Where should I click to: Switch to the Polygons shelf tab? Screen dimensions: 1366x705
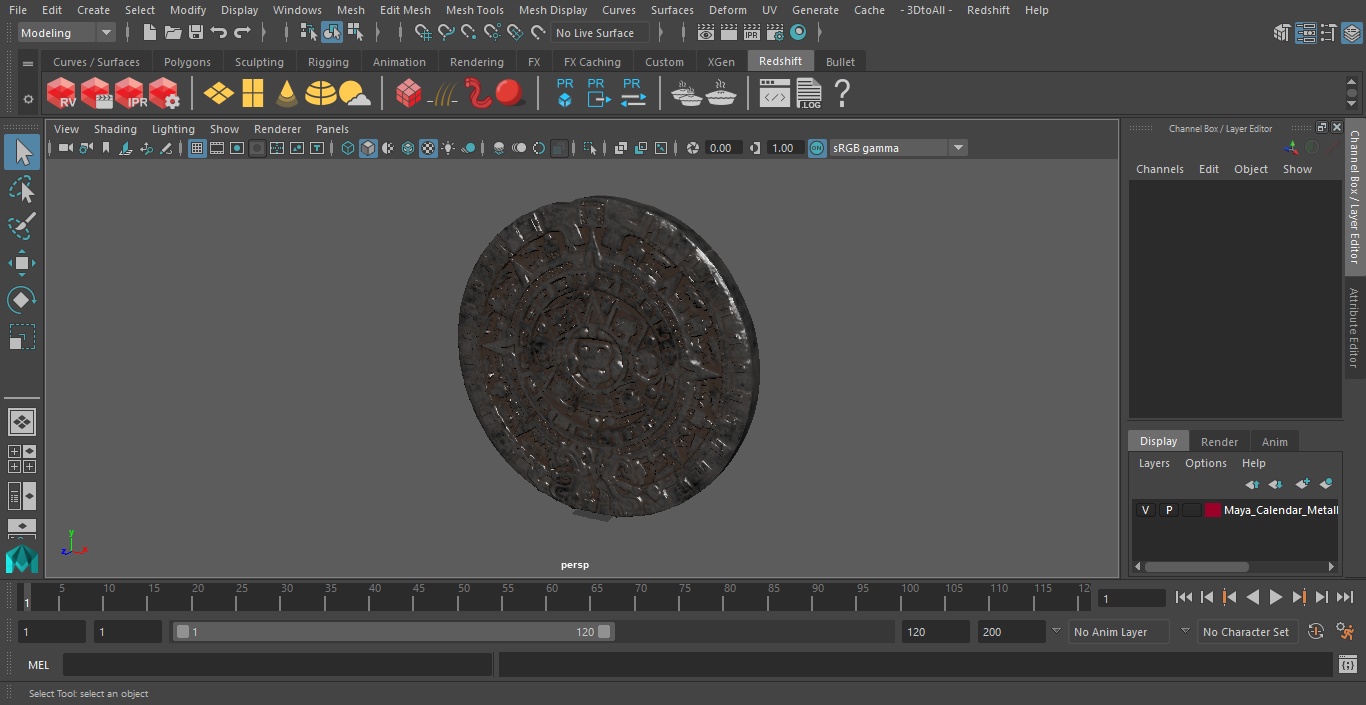tap(187, 62)
